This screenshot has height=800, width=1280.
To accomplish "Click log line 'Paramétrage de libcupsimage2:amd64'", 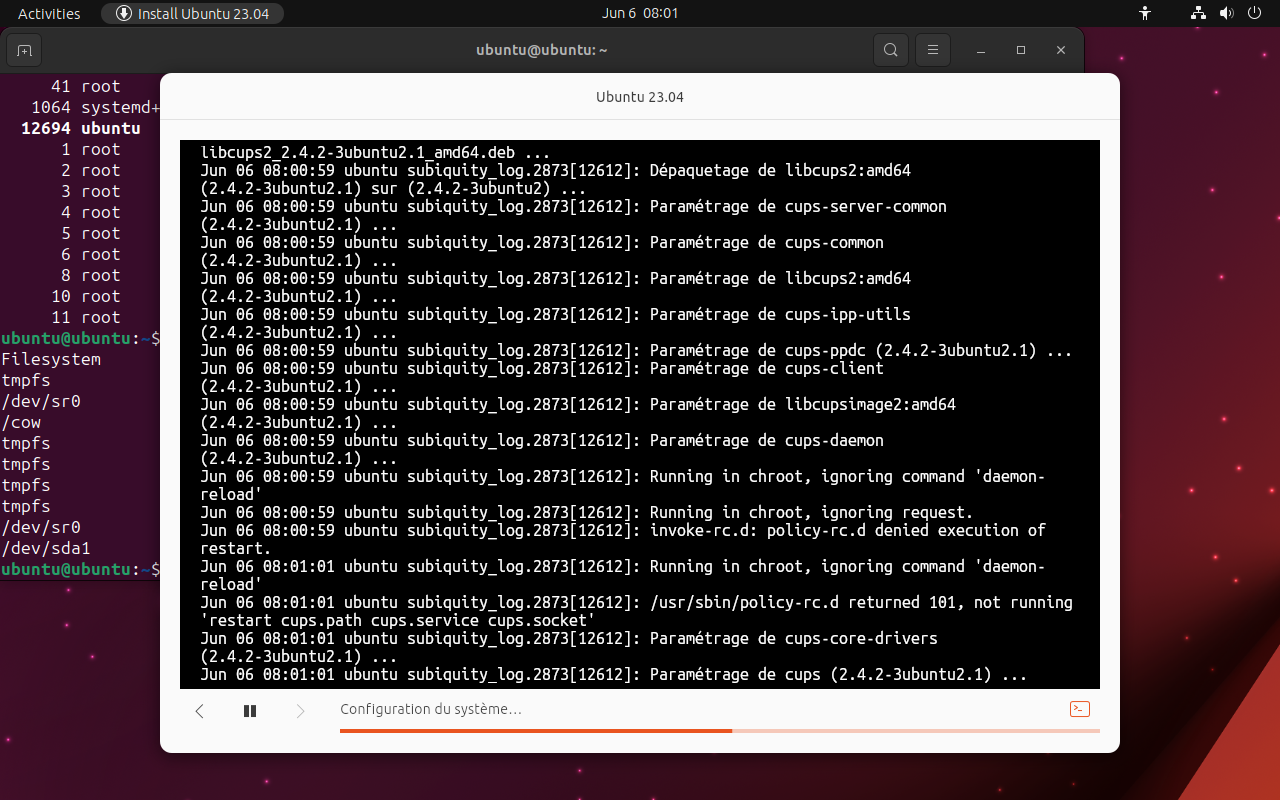I will 803,404.
